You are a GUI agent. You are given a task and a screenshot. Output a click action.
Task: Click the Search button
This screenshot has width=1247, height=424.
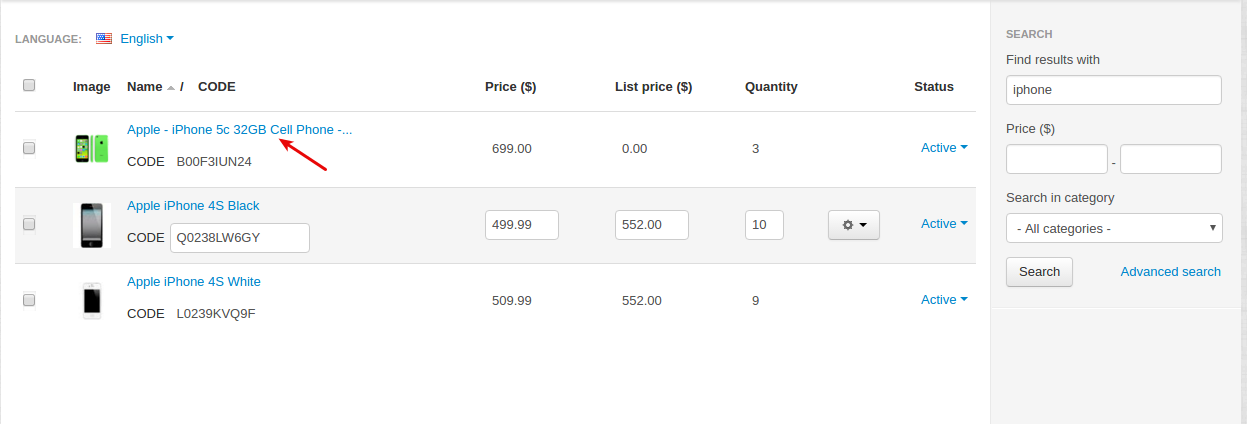1039,272
